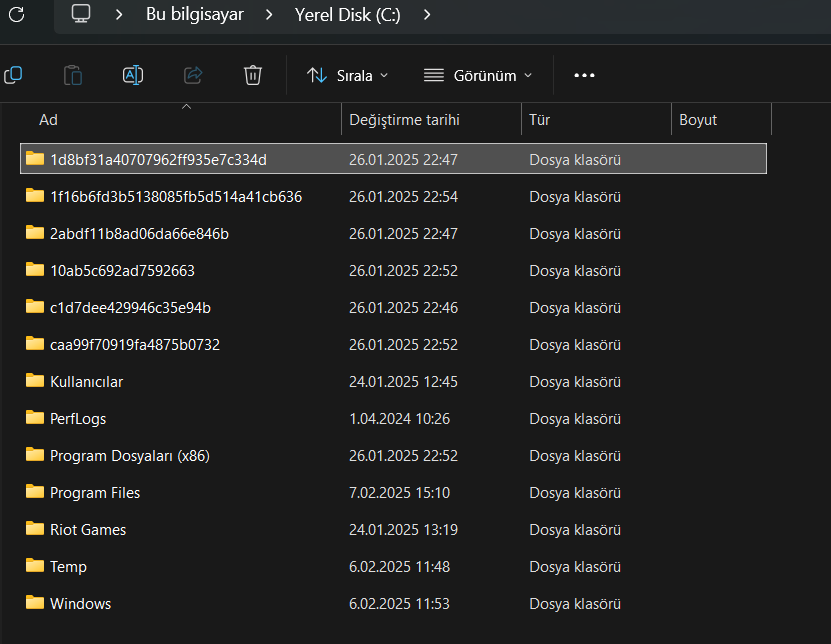Click the Program Dosyaları (x86) folder icon
Viewport: 831px width, 644px height.
[x=35, y=455]
